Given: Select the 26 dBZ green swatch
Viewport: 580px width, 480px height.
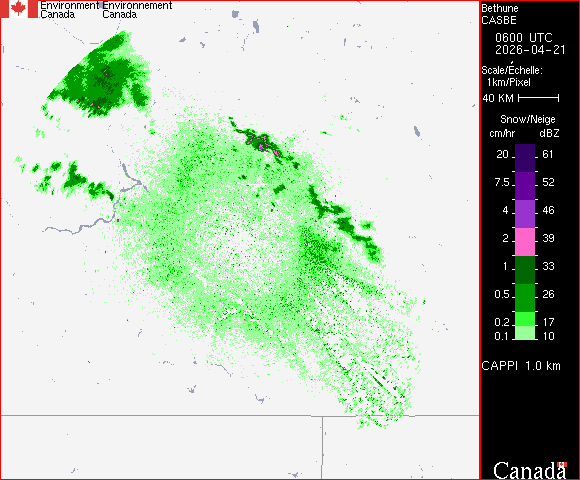Looking at the screenshot, I should (525, 298).
